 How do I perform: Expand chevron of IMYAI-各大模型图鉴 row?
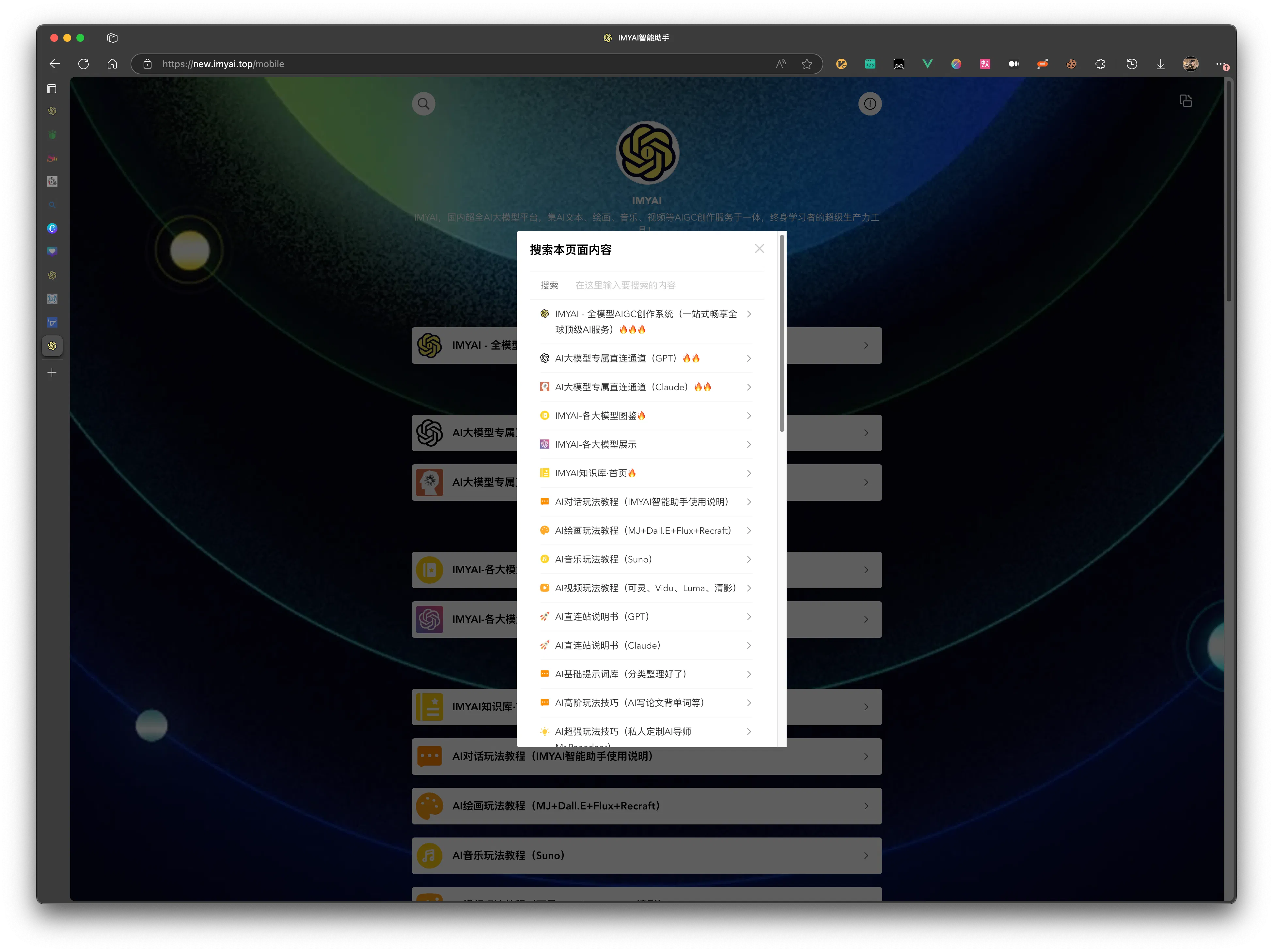point(749,416)
